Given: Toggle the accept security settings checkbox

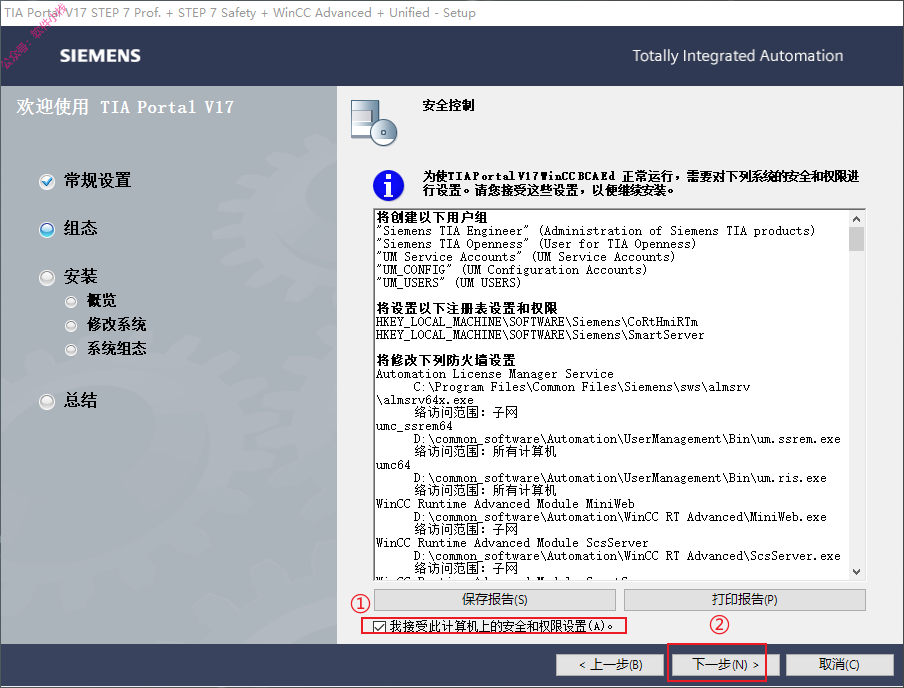Looking at the screenshot, I should 379,626.
